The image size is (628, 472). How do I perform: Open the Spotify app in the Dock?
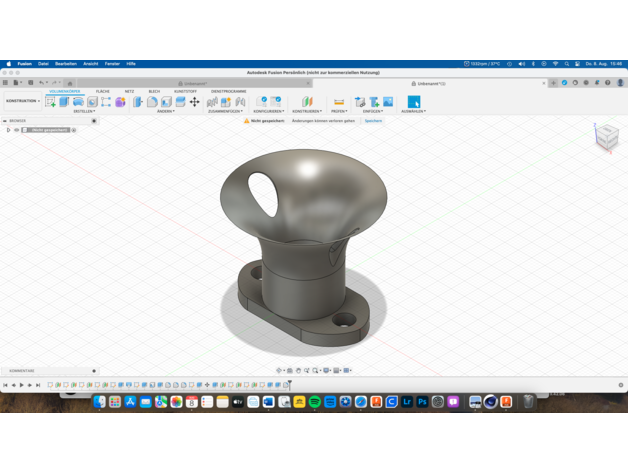click(314, 402)
